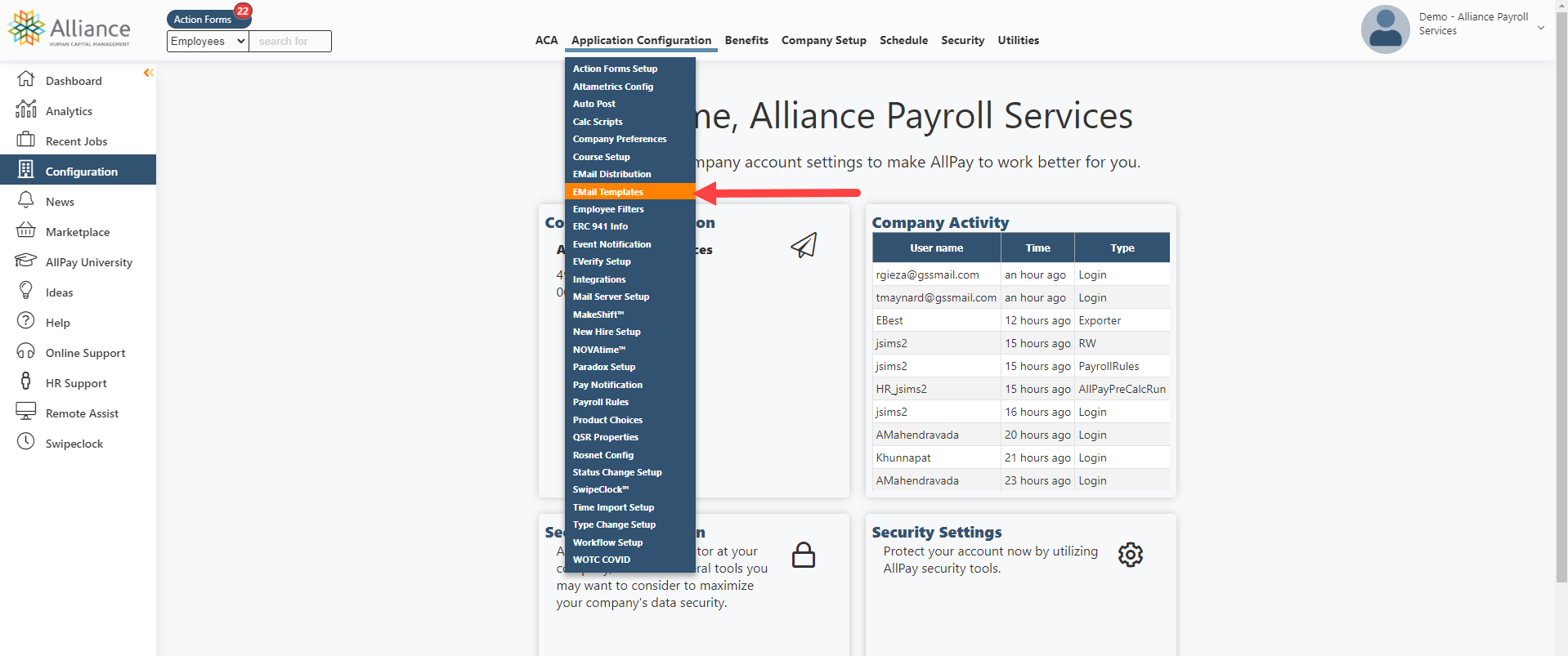The height and width of the screenshot is (656, 1568).
Task: Select Calc Scripts menu entry
Action: pos(629,122)
